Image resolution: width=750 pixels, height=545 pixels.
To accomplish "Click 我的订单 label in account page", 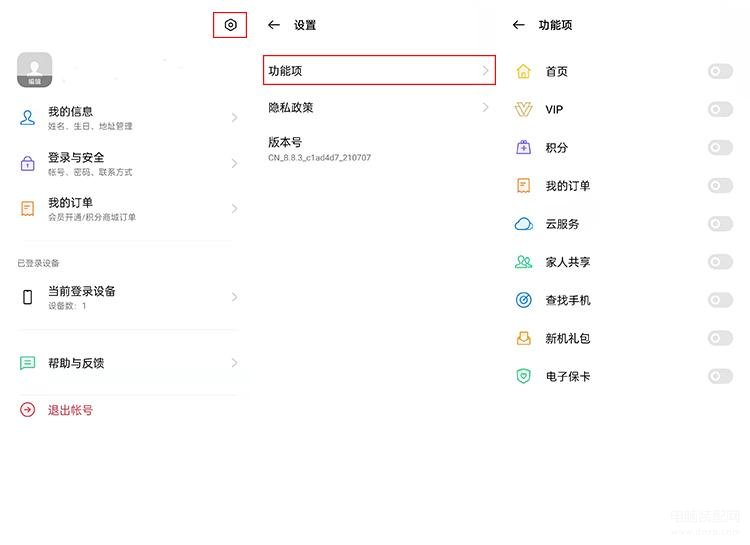I will [70, 203].
